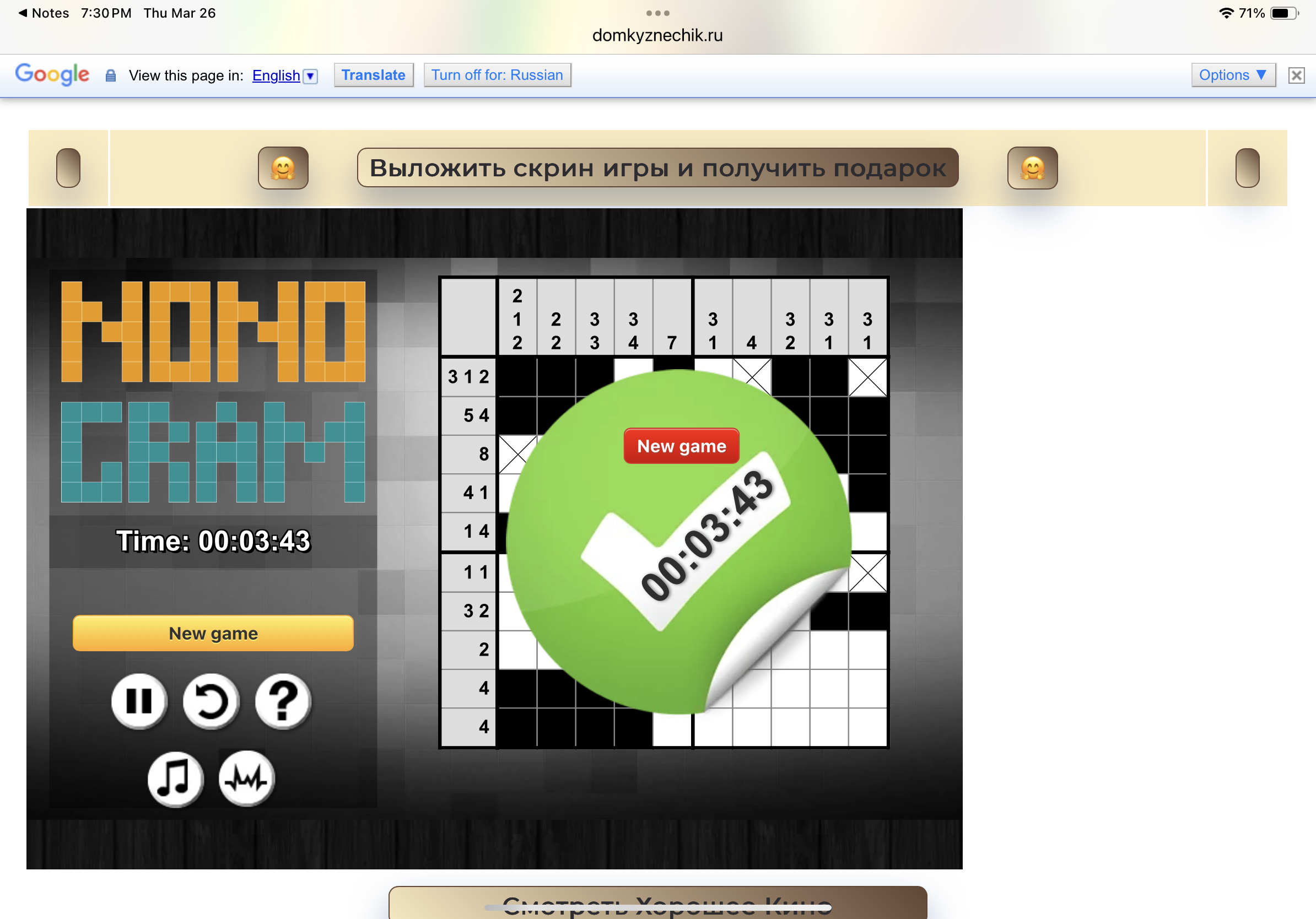Click the English language link
1316x919 pixels.
[x=276, y=75]
